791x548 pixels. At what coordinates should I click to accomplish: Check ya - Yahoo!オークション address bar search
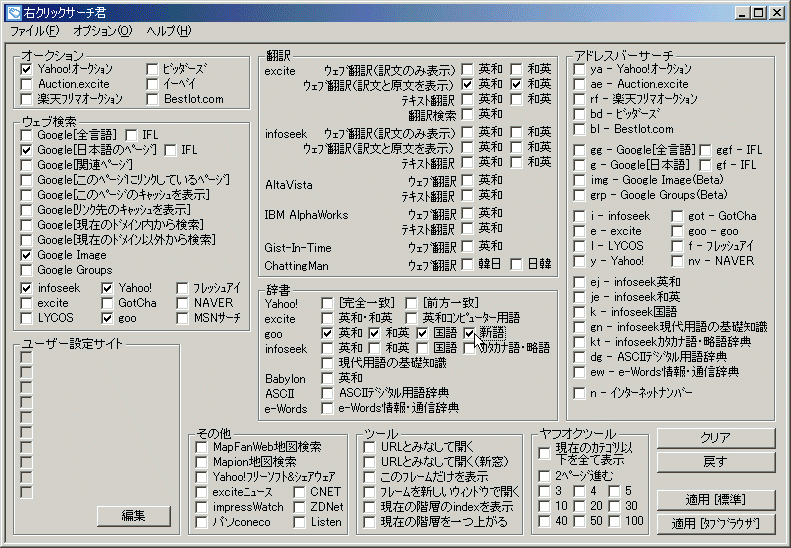point(579,69)
